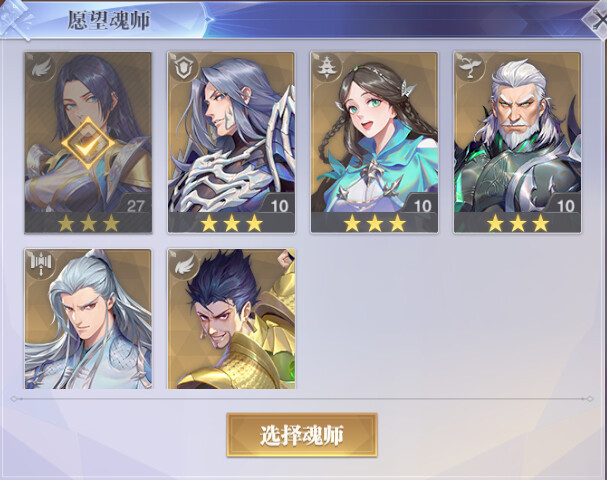This screenshot has height=480, width=607.
Task: Click the three-star rating under the purple-haired man
Action: pyautogui.click(x=231, y=223)
